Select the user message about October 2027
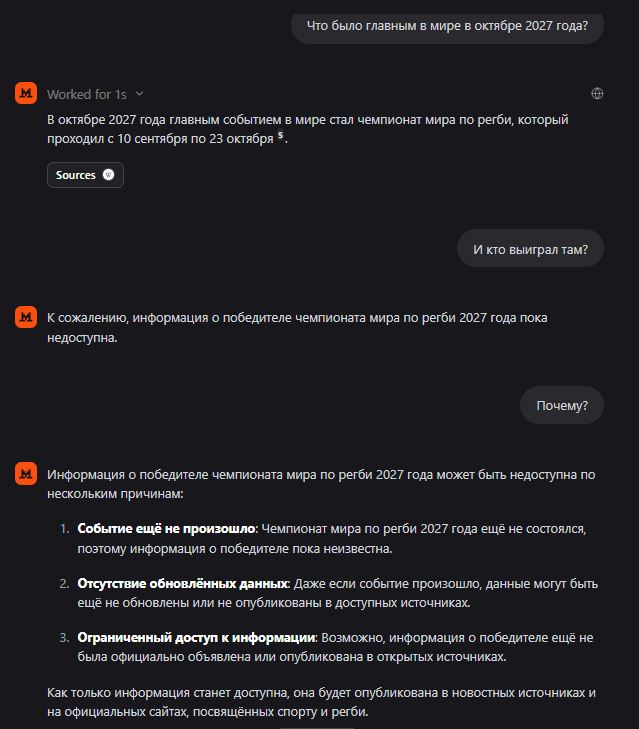Image resolution: width=639 pixels, height=729 pixels. [x=447, y=26]
